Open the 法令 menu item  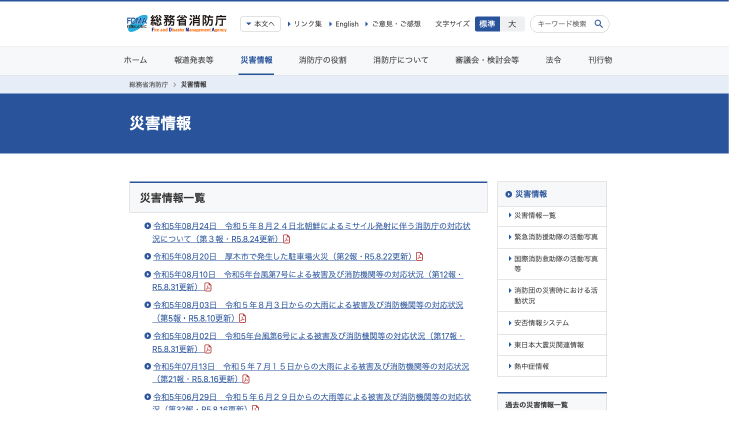pyautogui.click(x=553, y=60)
